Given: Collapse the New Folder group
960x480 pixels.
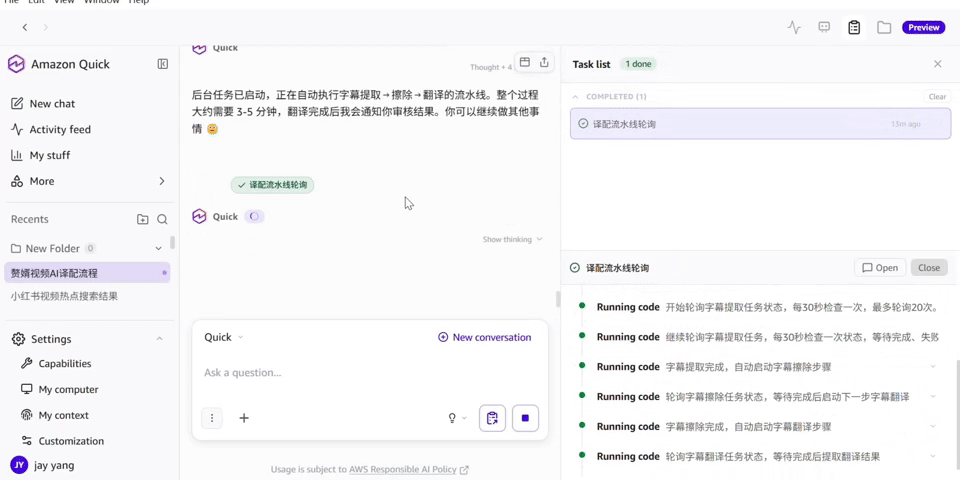Looking at the screenshot, I should coord(159,249).
